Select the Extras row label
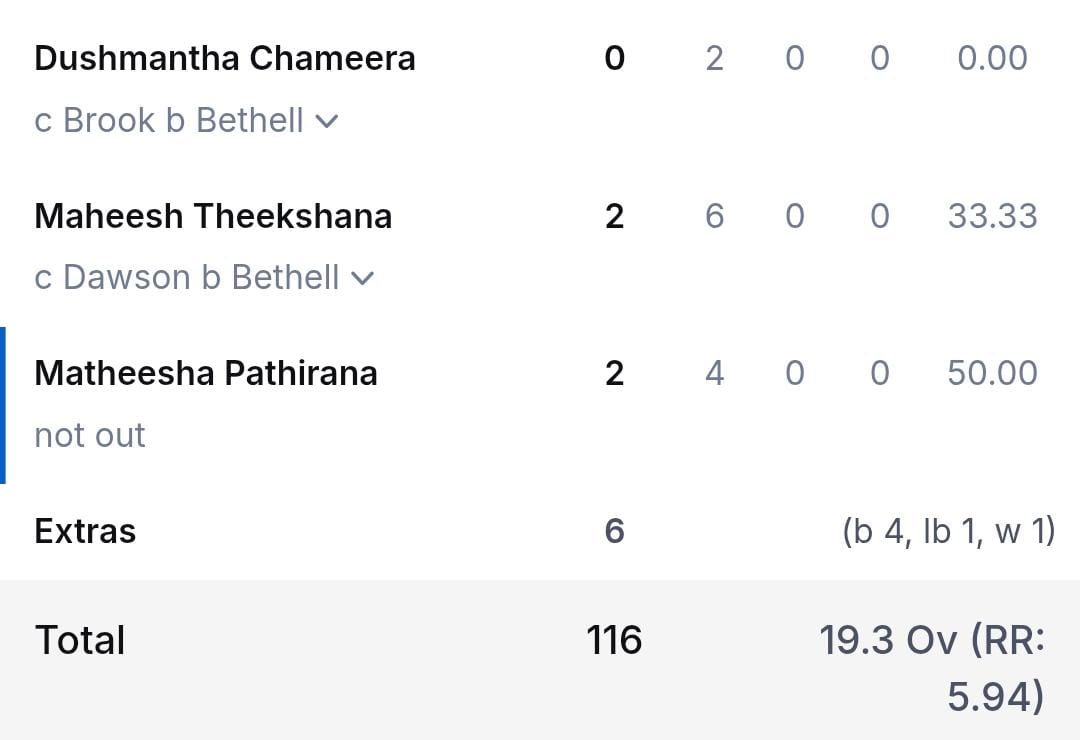 (x=85, y=531)
